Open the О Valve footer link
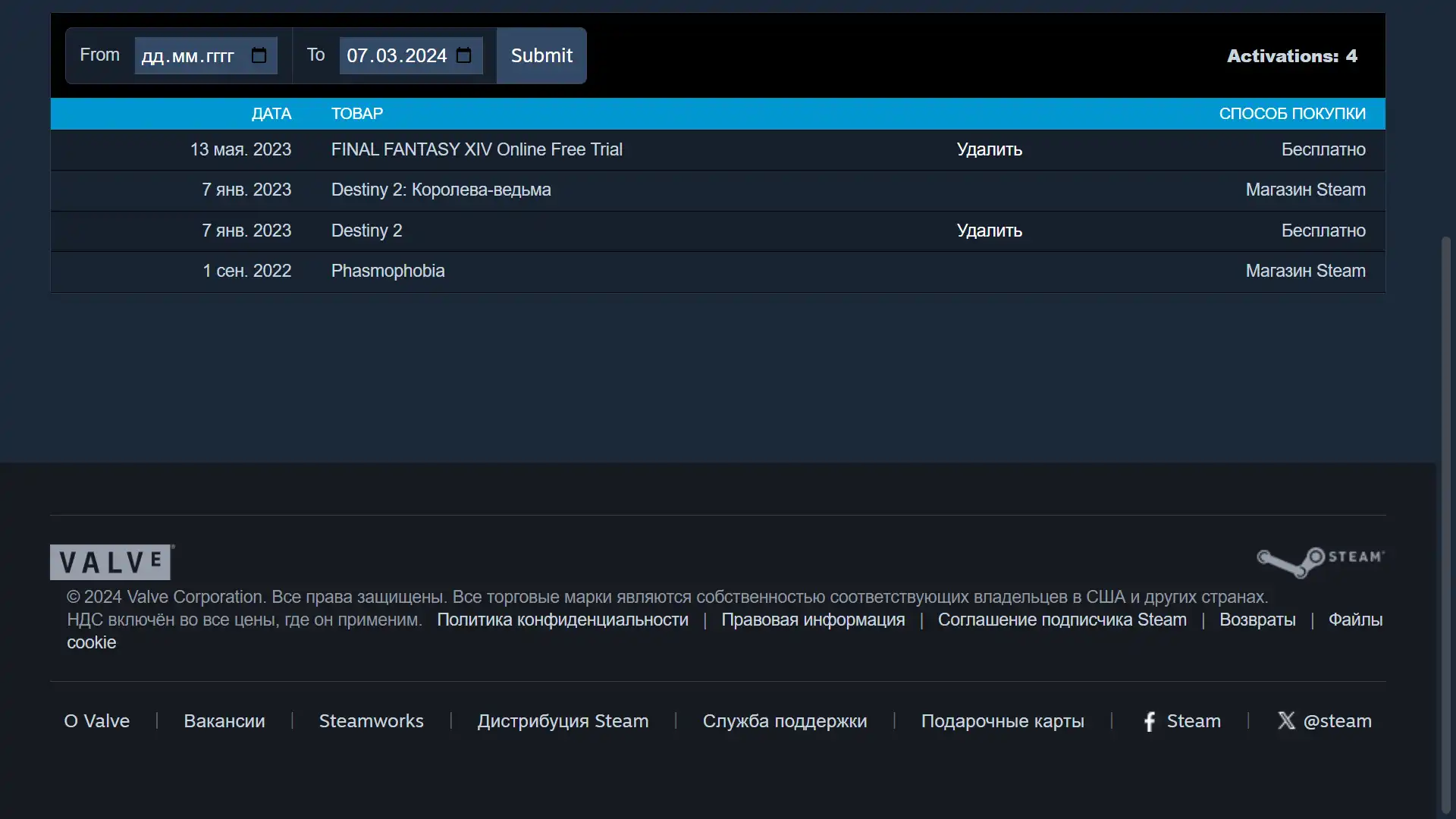Viewport: 1456px width, 819px height. pyautogui.click(x=97, y=721)
